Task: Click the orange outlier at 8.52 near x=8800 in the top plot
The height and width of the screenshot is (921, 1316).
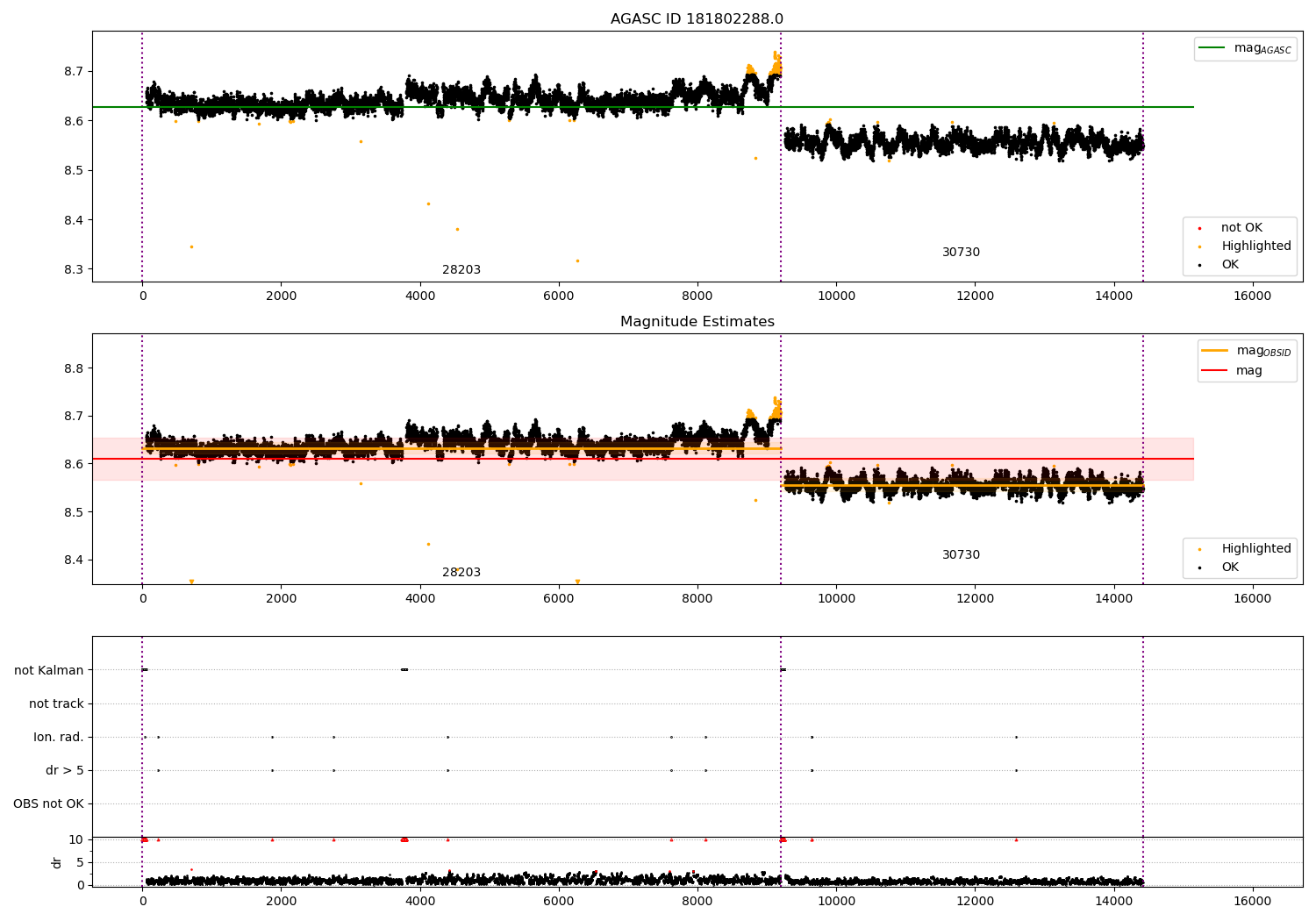Action: 755,158
